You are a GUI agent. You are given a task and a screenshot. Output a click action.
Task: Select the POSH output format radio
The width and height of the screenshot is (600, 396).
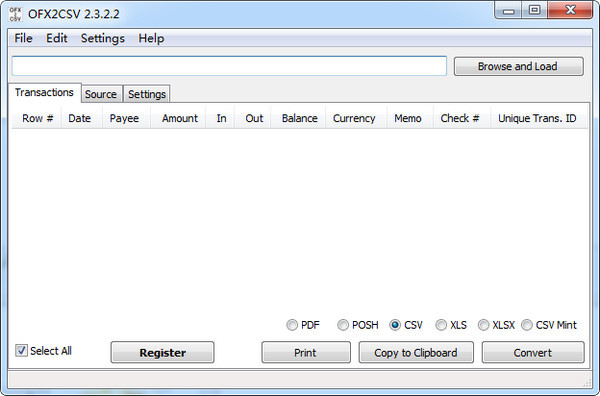tap(343, 325)
